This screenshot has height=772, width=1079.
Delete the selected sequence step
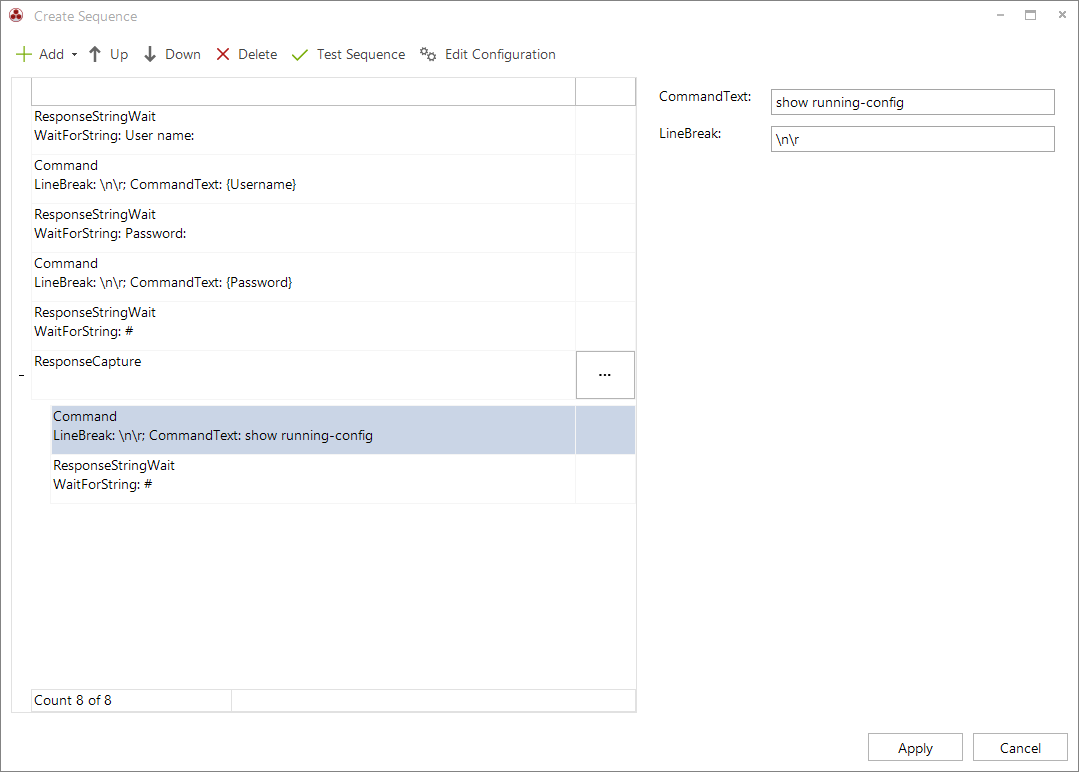pyautogui.click(x=246, y=54)
